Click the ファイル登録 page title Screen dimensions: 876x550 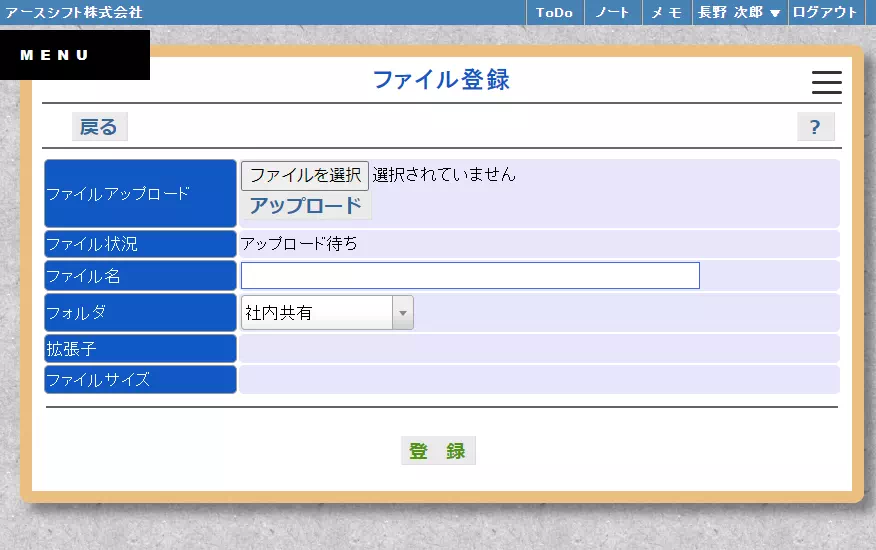tap(441, 79)
